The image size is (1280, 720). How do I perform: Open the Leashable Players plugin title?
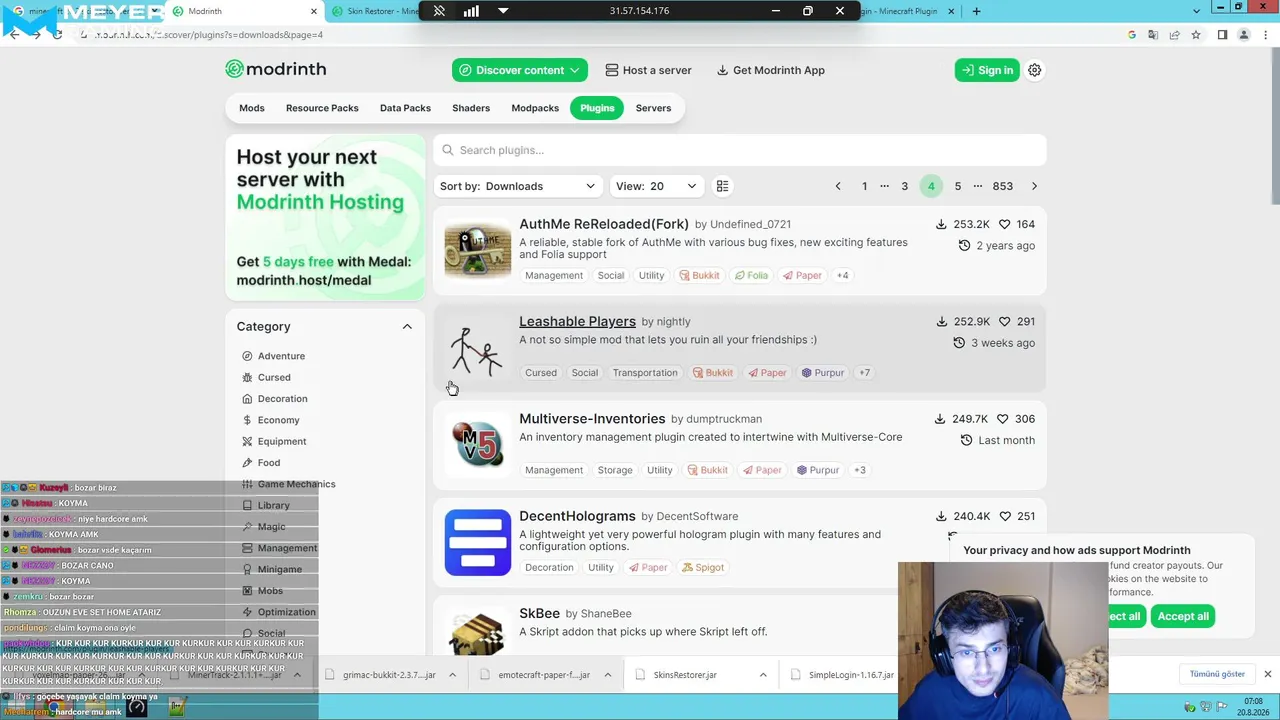[x=577, y=321]
